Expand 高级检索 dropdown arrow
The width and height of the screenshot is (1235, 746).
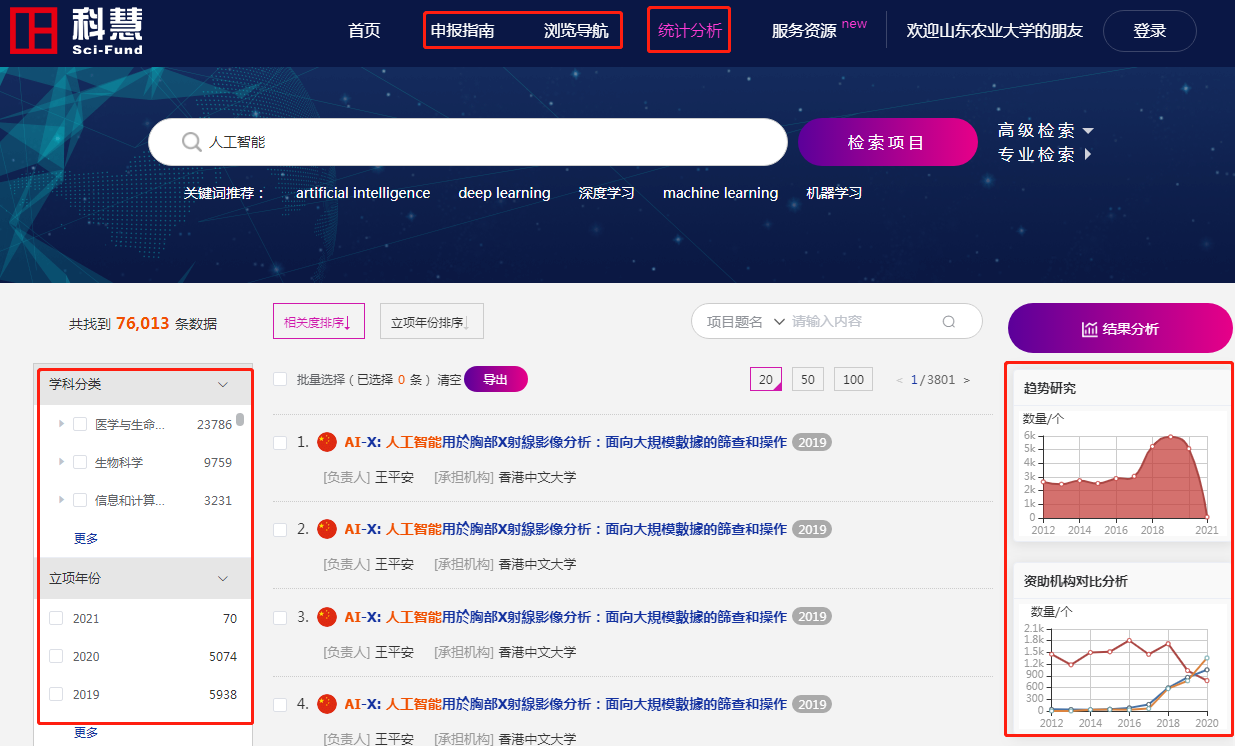pyautogui.click(x=1088, y=131)
